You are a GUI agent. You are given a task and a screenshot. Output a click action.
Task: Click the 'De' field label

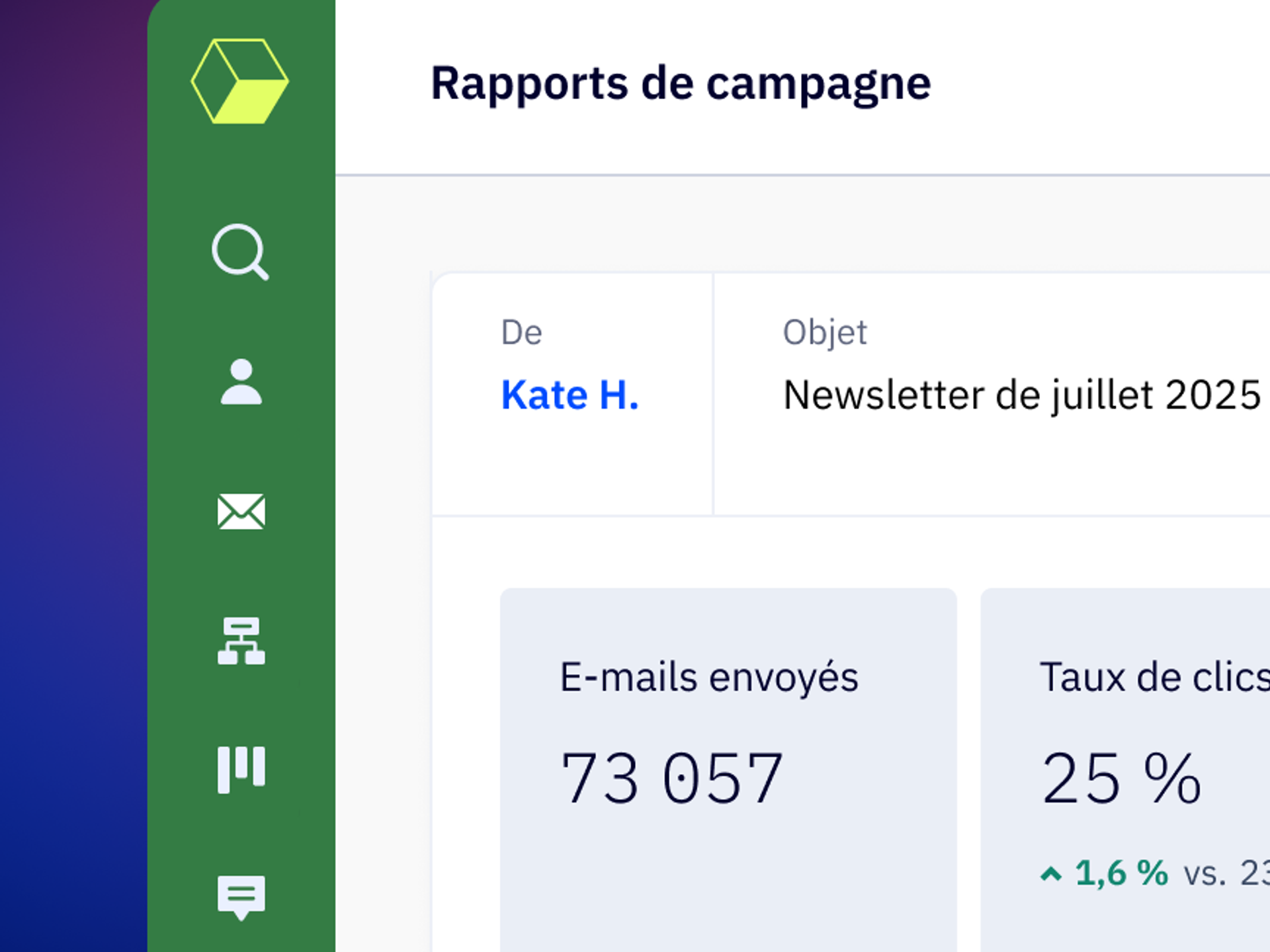click(x=521, y=333)
